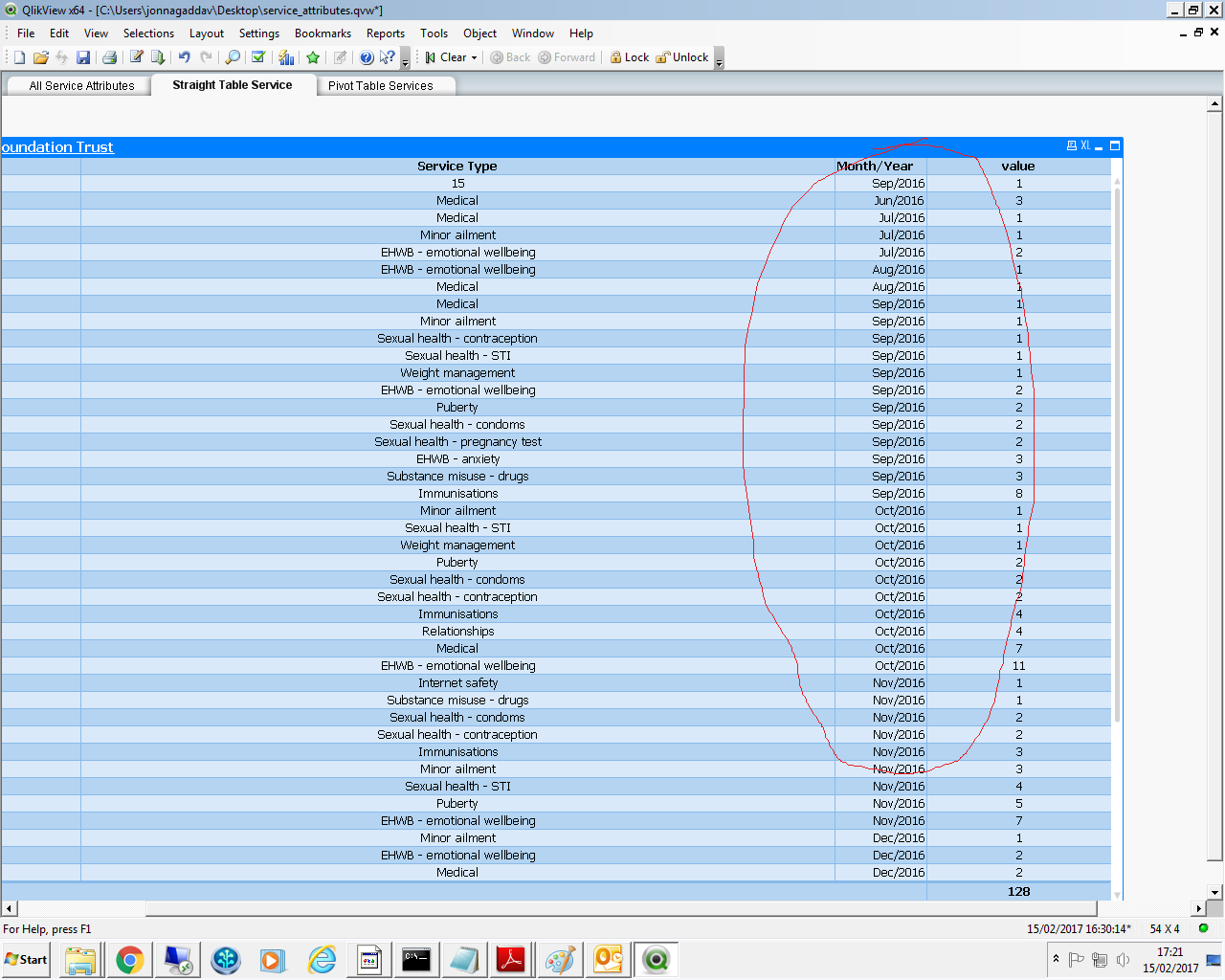The width and height of the screenshot is (1225, 980).
Task: Open the Settings menu
Action: [x=259, y=33]
